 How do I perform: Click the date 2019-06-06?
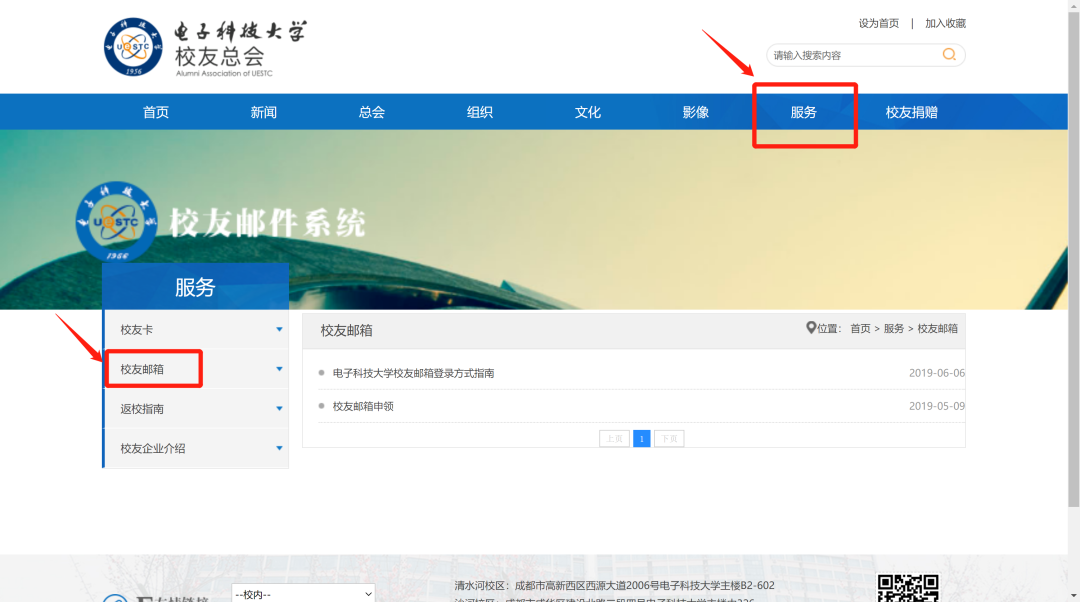click(x=937, y=373)
